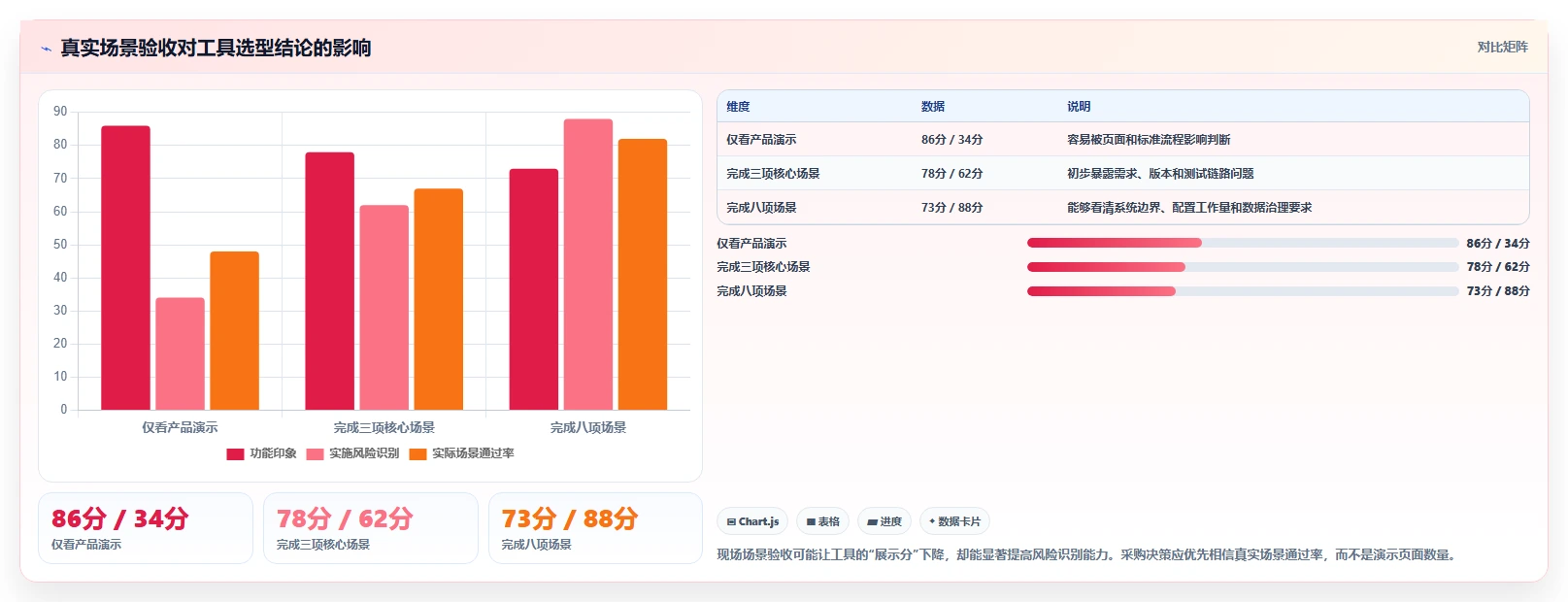The image size is (1568, 602).
Task: Click the 完成八项场景 progress bar
Action: click(x=1243, y=291)
